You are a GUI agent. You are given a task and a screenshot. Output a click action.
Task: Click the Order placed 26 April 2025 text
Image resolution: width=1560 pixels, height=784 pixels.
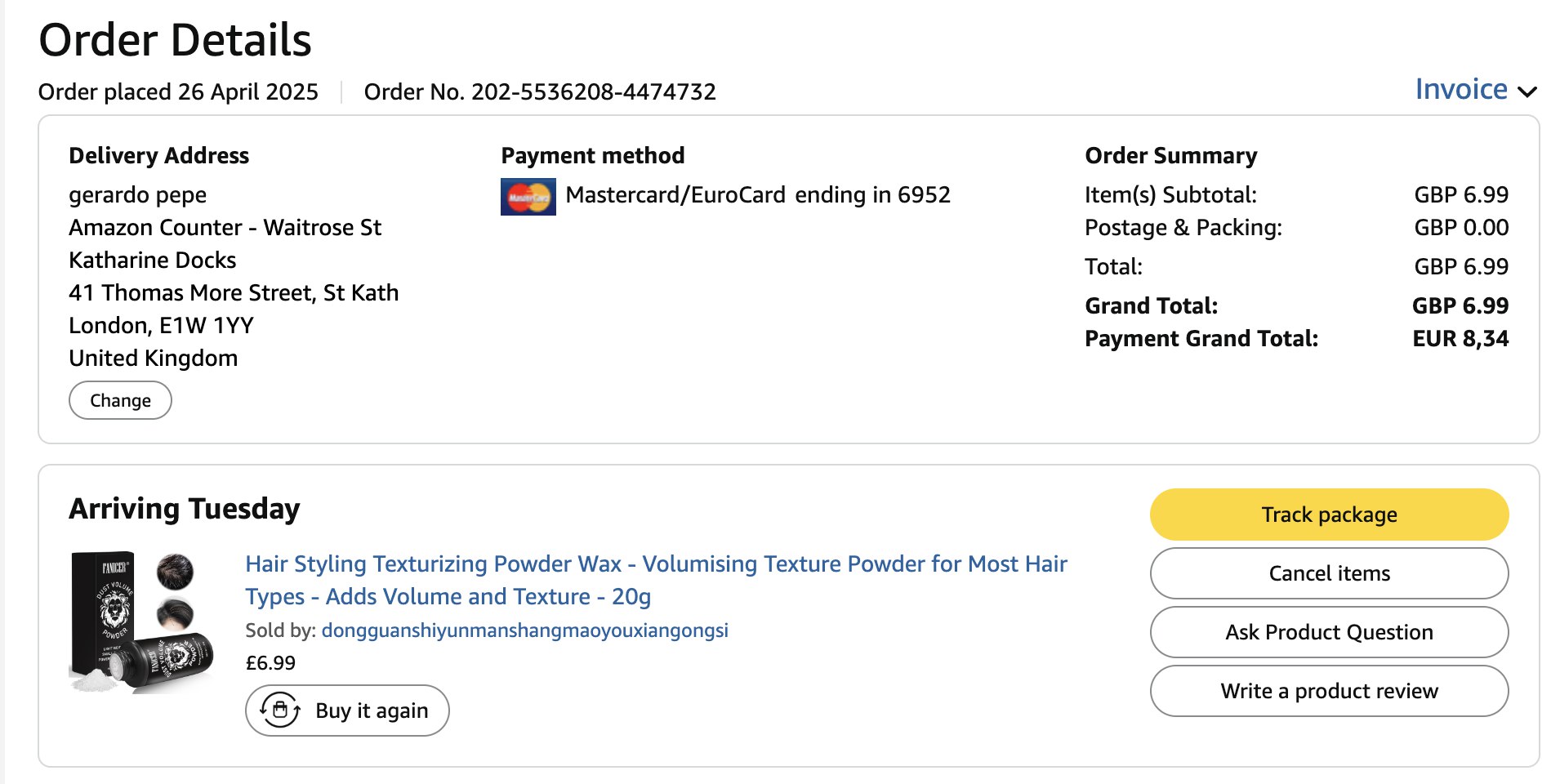[x=178, y=92]
